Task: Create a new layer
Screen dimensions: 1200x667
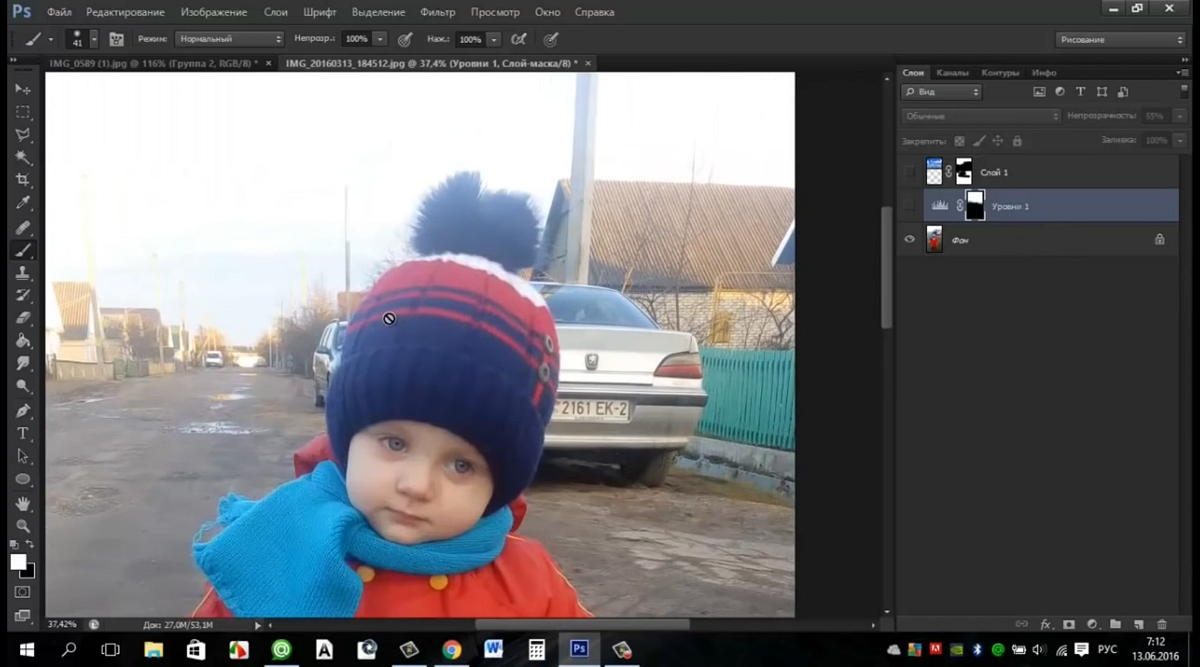Action: [1138, 624]
